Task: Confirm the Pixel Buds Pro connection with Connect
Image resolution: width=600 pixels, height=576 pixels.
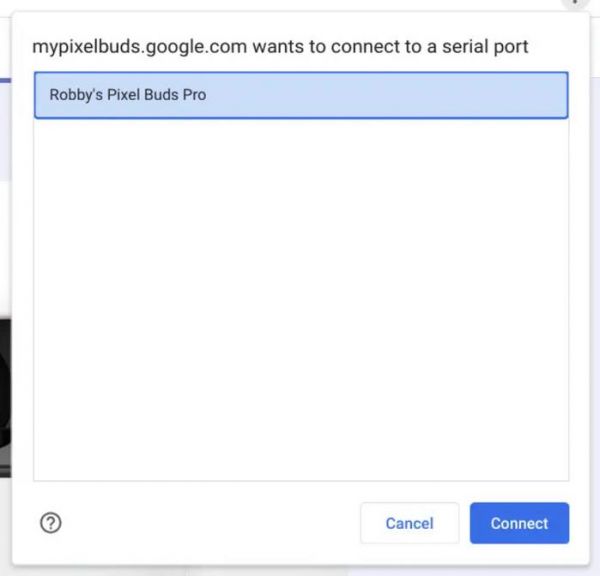Action: coord(519,523)
